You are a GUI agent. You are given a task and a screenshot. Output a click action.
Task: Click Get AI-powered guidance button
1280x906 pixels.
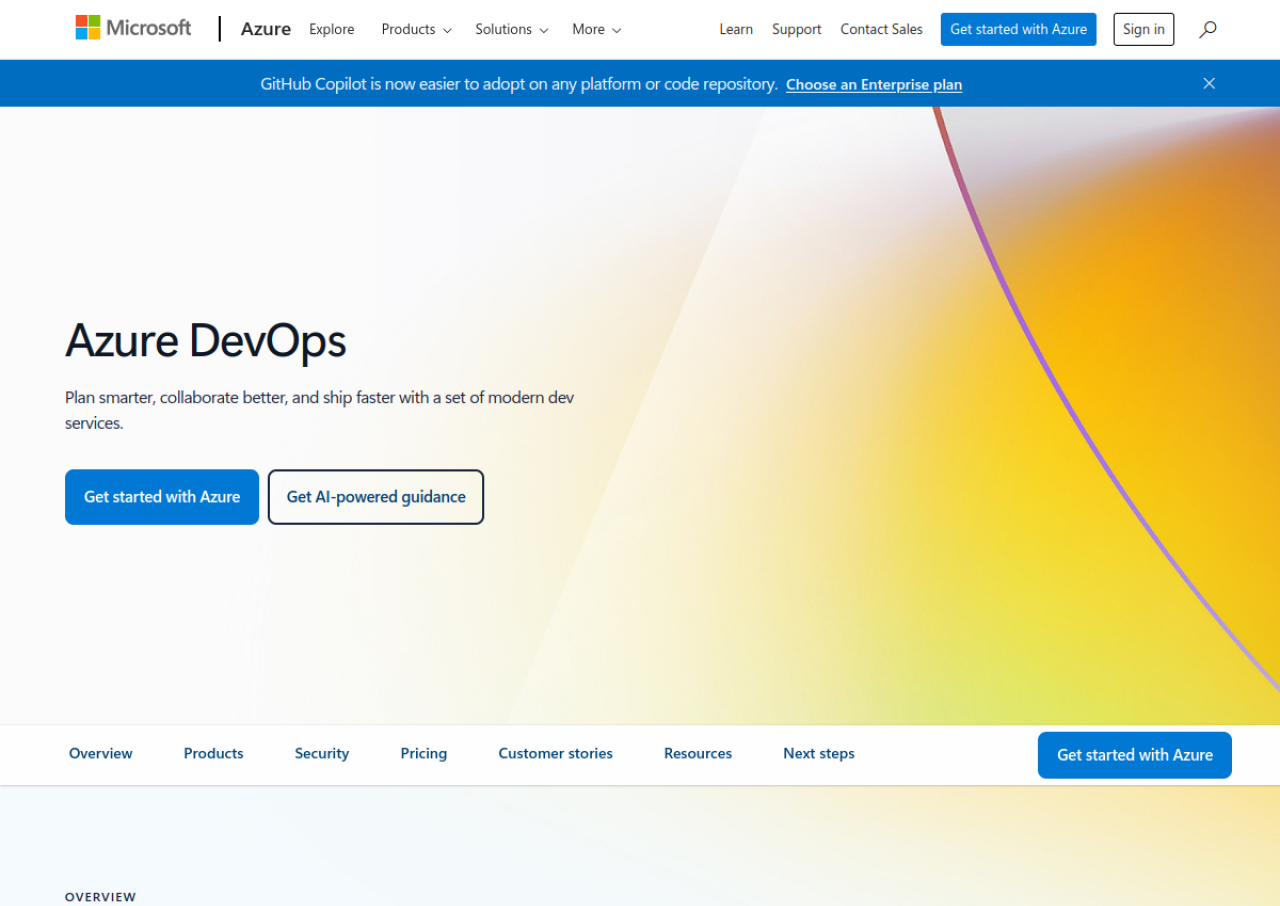(376, 497)
